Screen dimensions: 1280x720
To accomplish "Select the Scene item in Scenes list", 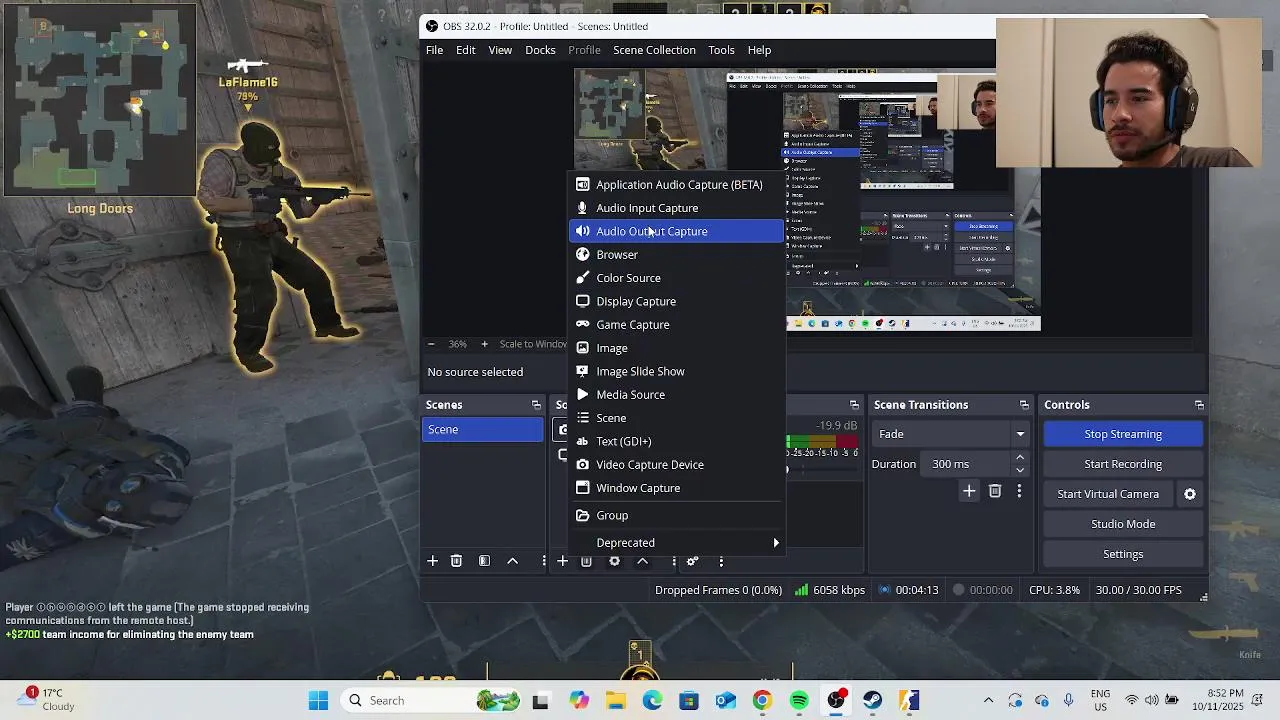I will pos(482,430).
